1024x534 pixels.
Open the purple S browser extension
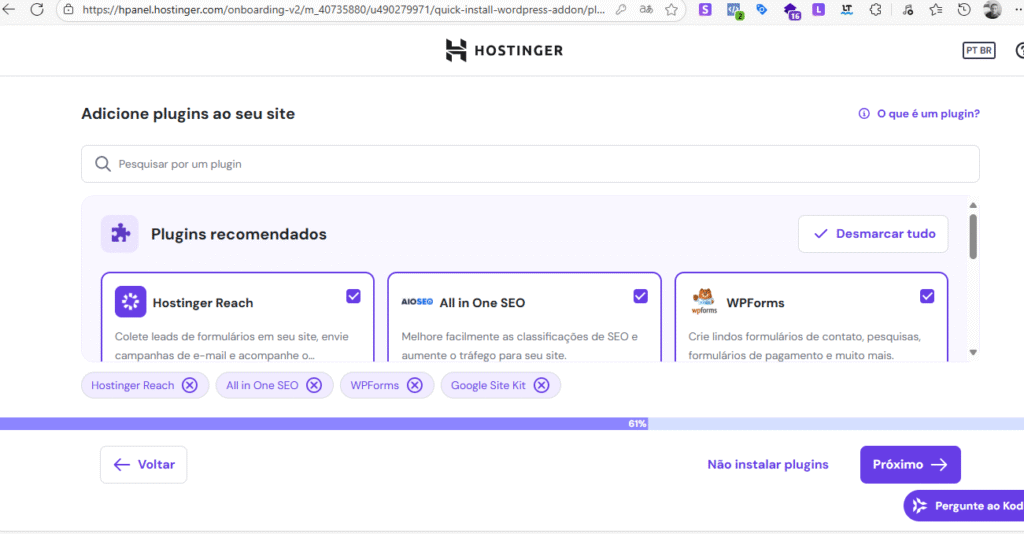coord(705,10)
